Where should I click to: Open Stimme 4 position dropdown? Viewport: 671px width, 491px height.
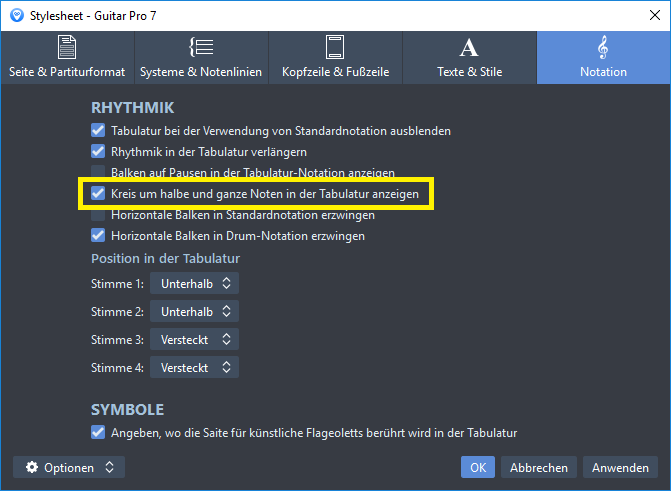pos(194,367)
